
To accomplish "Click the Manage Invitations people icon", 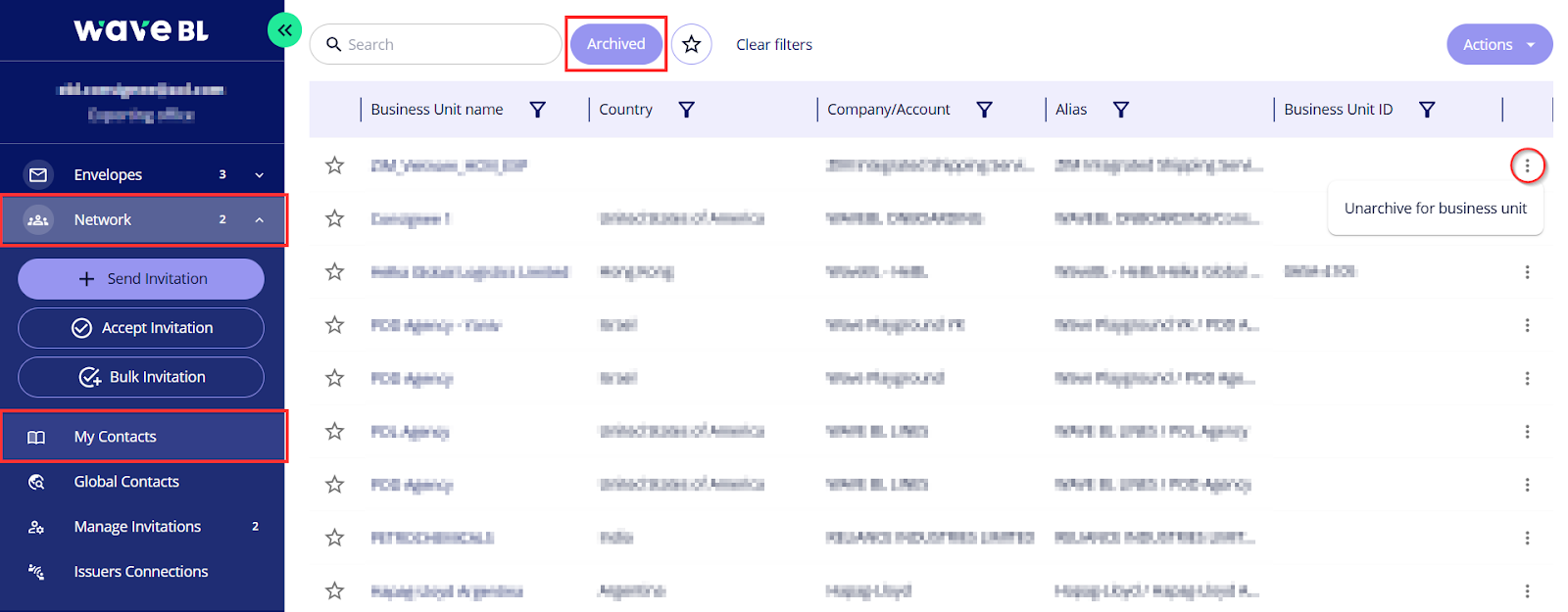I will click(x=36, y=527).
